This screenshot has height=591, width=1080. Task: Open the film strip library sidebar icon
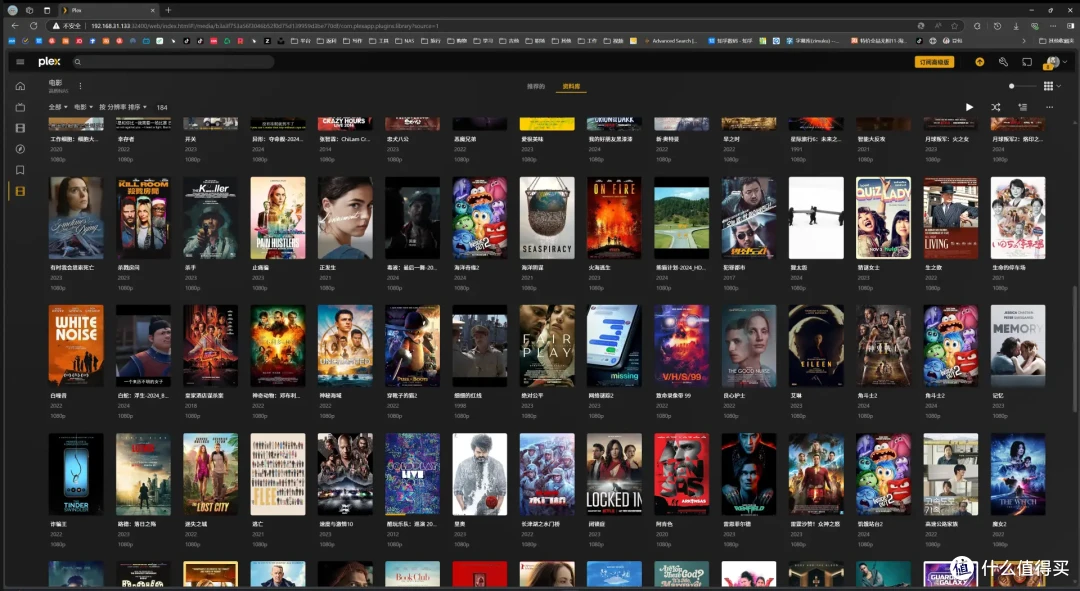coord(20,128)
